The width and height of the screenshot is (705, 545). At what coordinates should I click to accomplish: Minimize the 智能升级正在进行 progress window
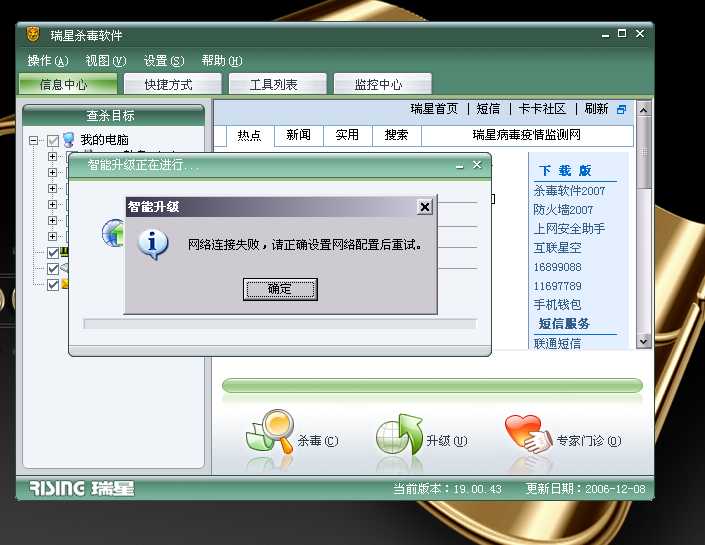coord(460,165)
